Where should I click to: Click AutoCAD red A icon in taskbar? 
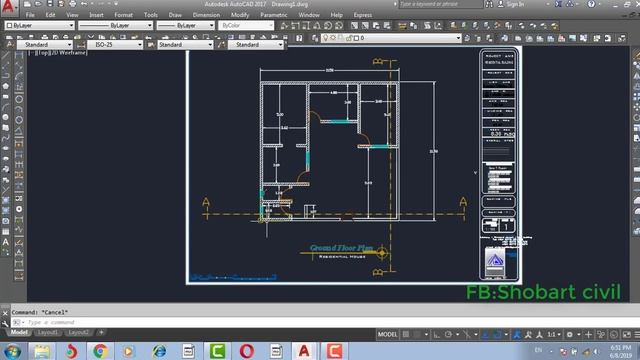click(x=304, y=351)
